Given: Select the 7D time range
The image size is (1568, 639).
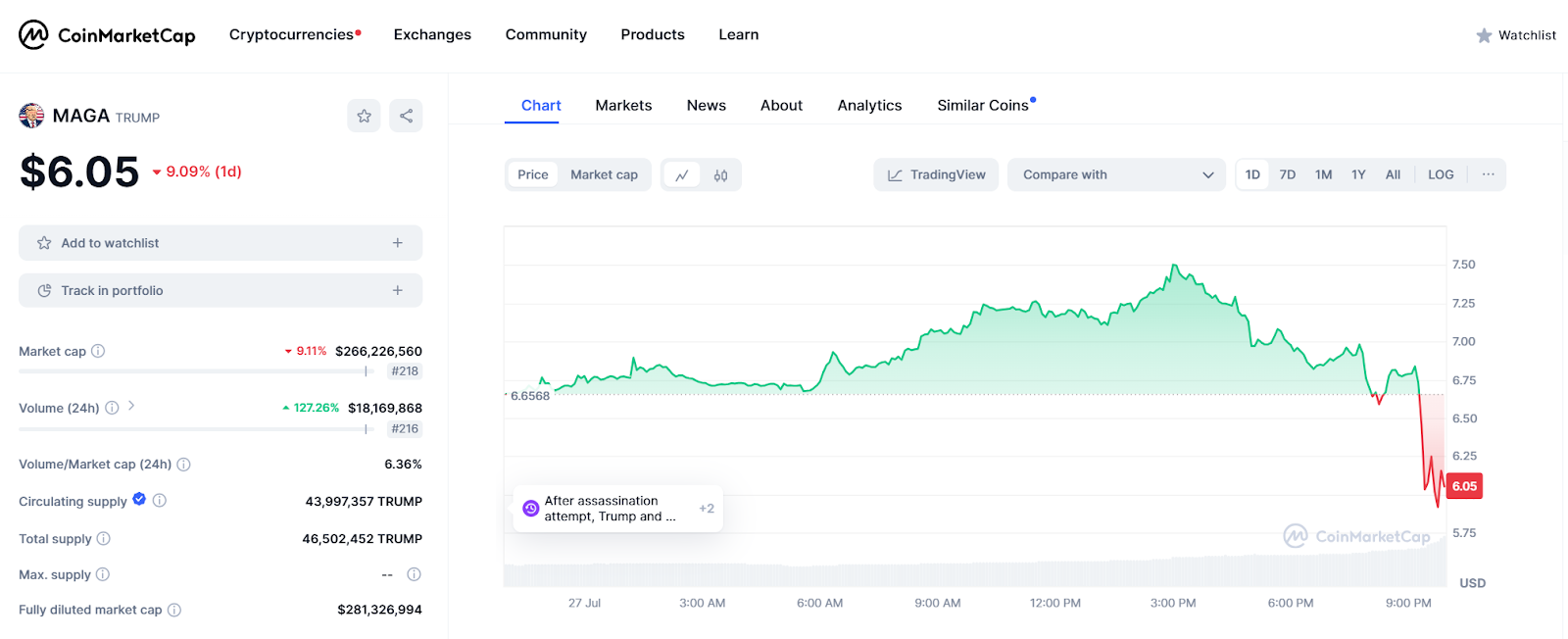Looking at the screenshot, I should [x=1288, y=174].
